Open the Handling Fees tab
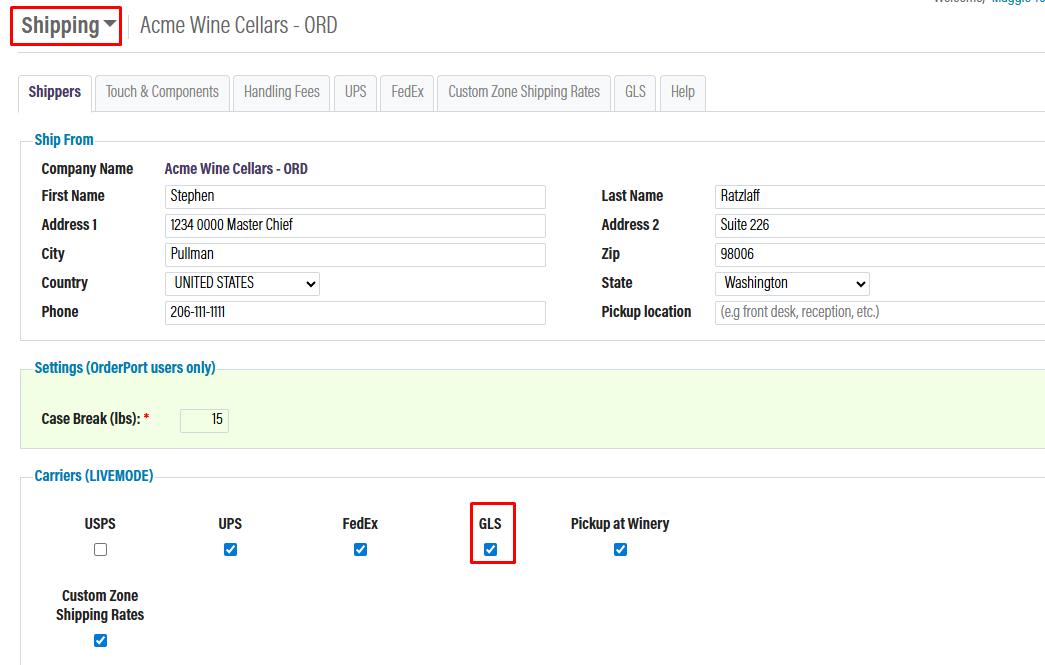 [281, 93]
